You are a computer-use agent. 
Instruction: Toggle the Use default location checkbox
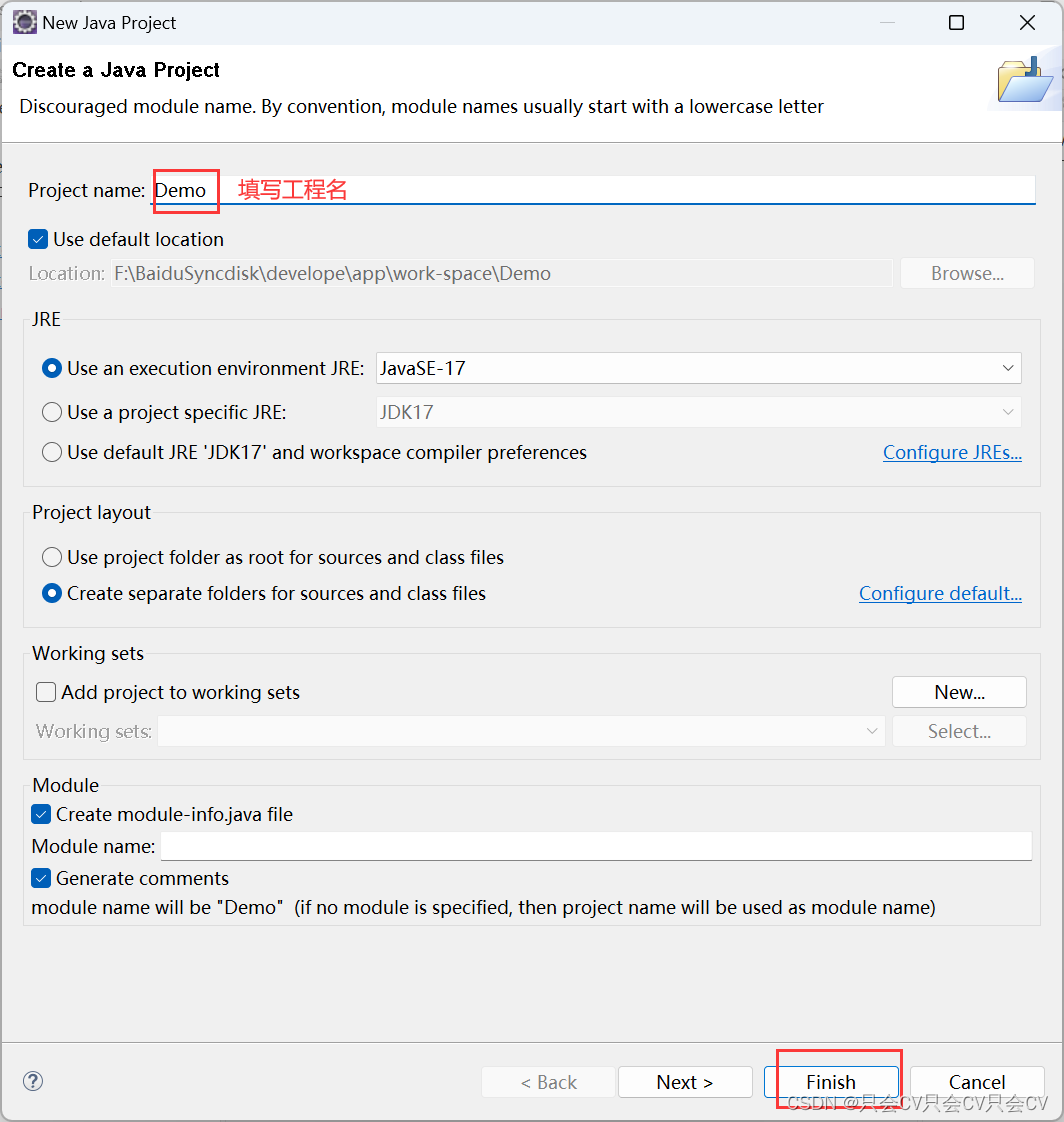[37, 239]
